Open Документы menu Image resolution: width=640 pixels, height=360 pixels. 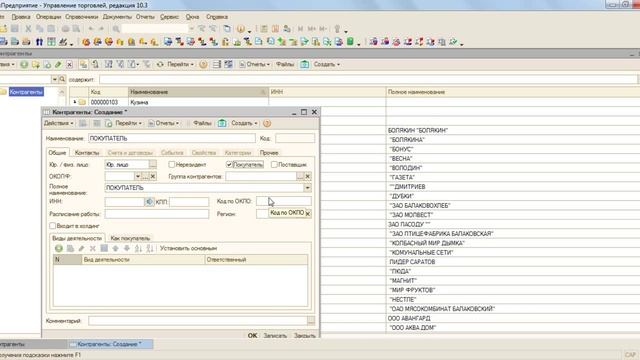pos(117,17)
